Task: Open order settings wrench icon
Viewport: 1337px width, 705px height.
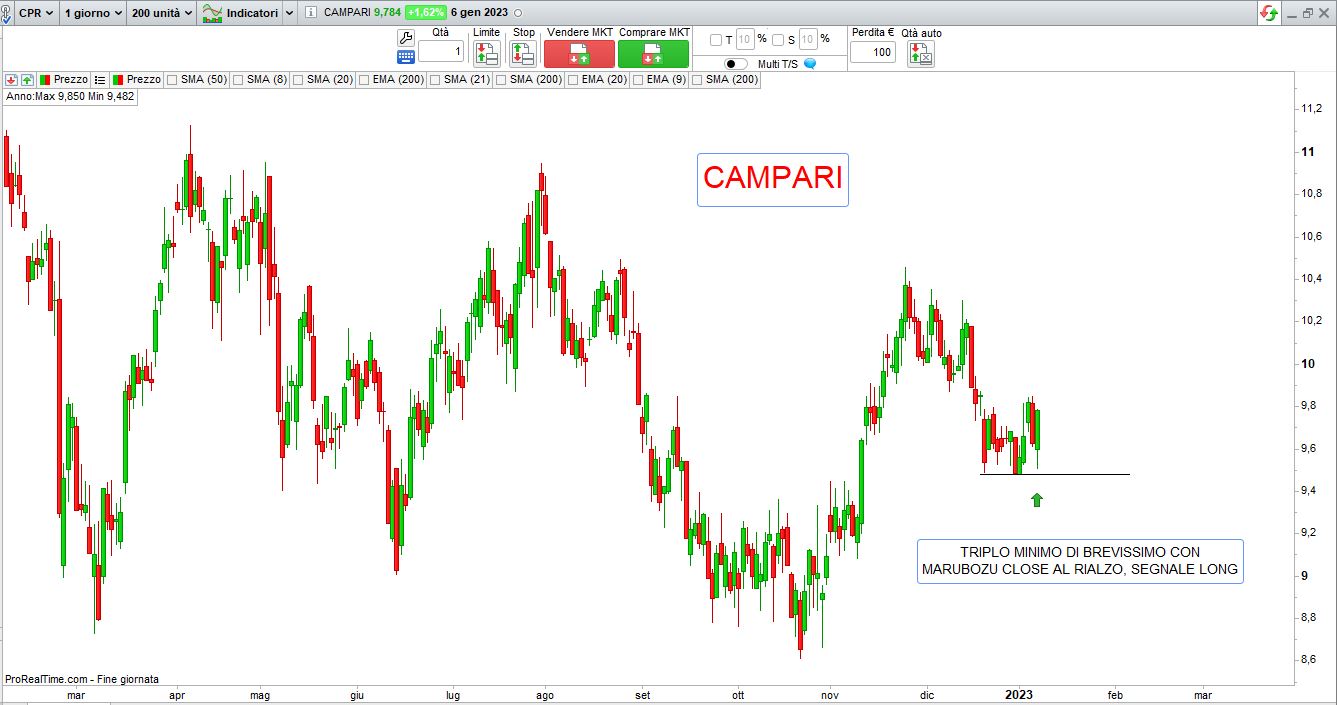Action: point(405,36)
